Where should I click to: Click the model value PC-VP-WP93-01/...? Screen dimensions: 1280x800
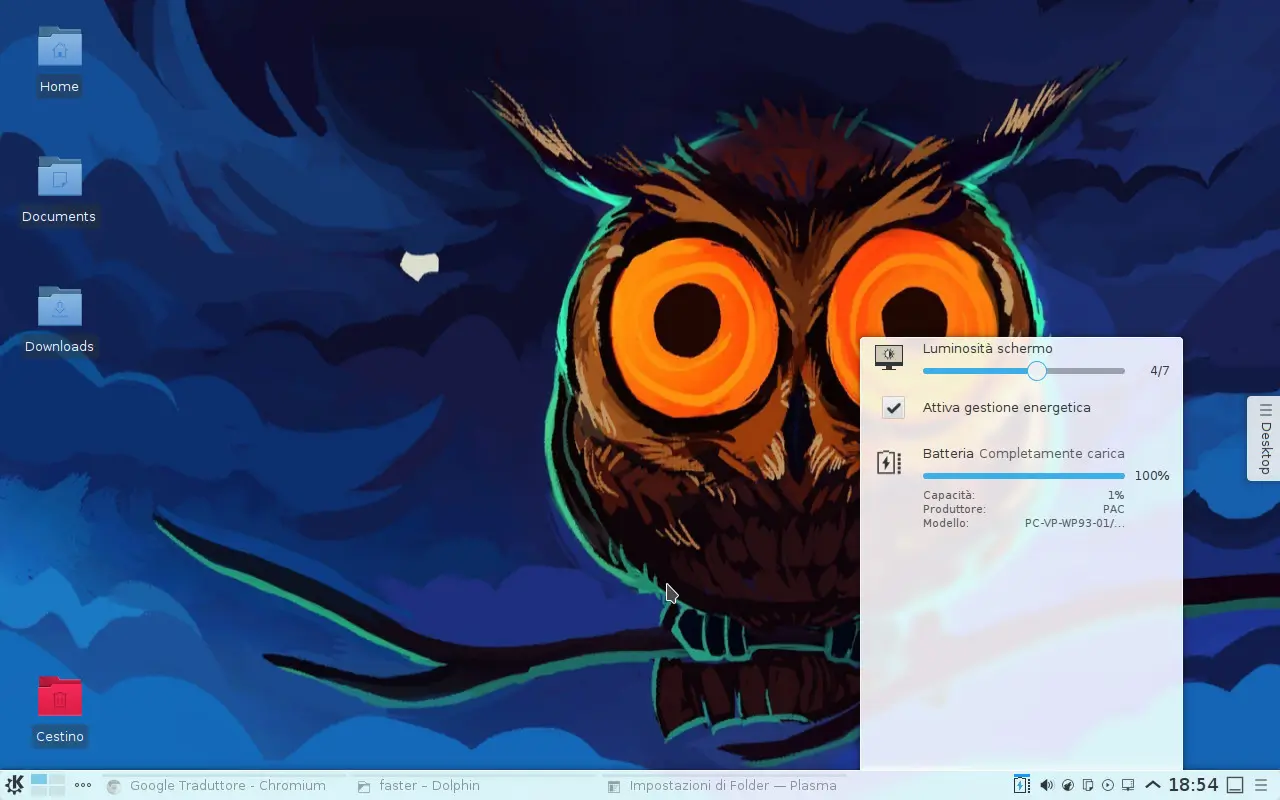coord(1074,523)
